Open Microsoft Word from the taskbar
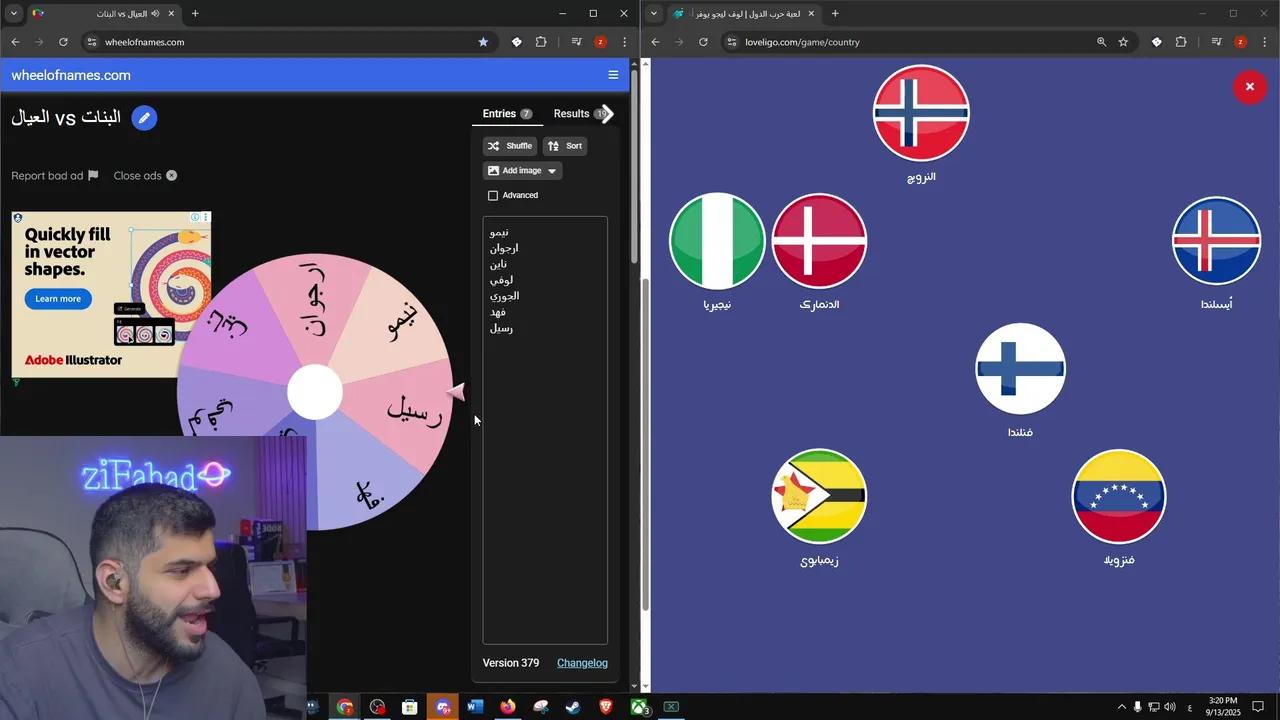 (x=475, y=707)
